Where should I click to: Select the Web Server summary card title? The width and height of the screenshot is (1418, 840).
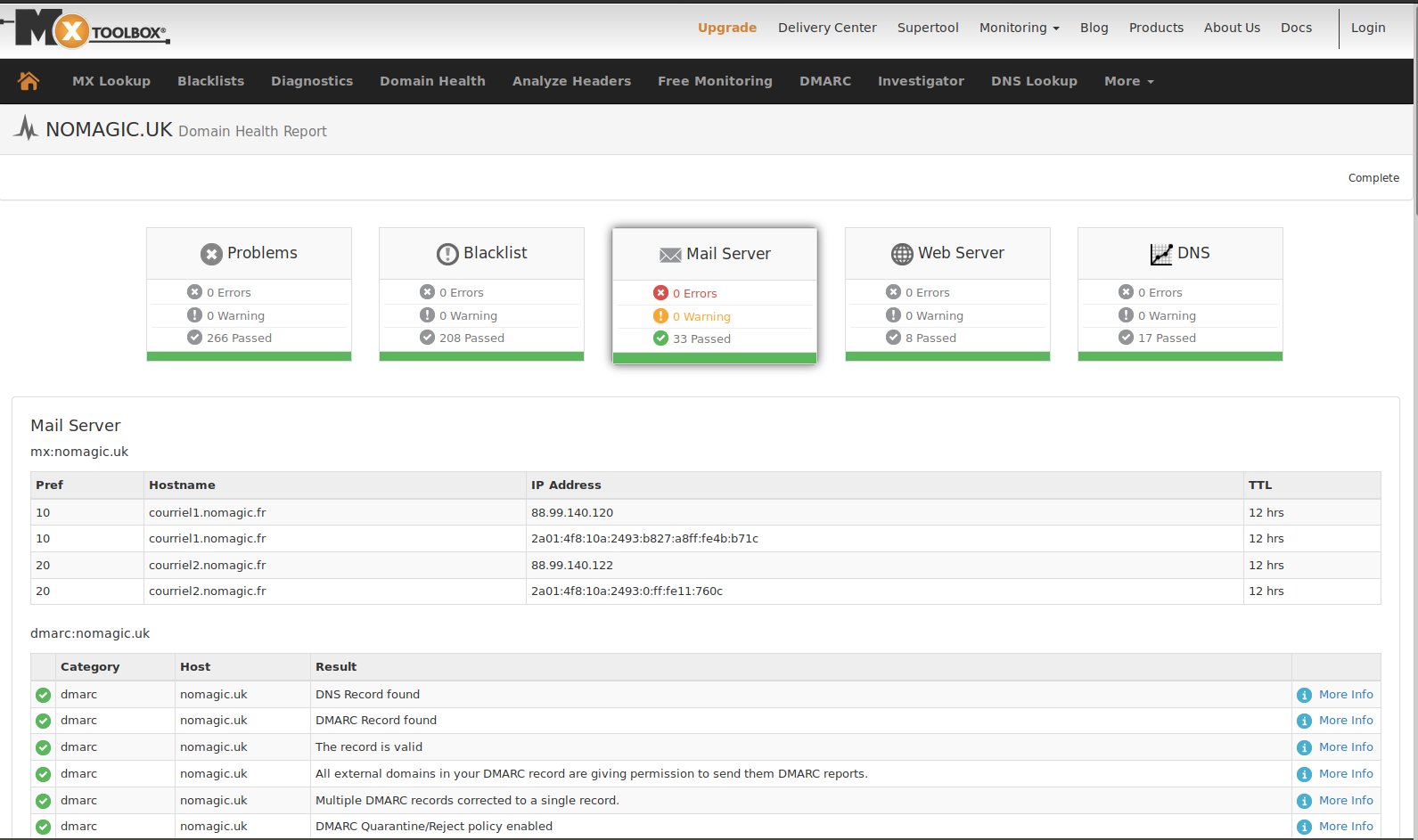click(961, 253)
